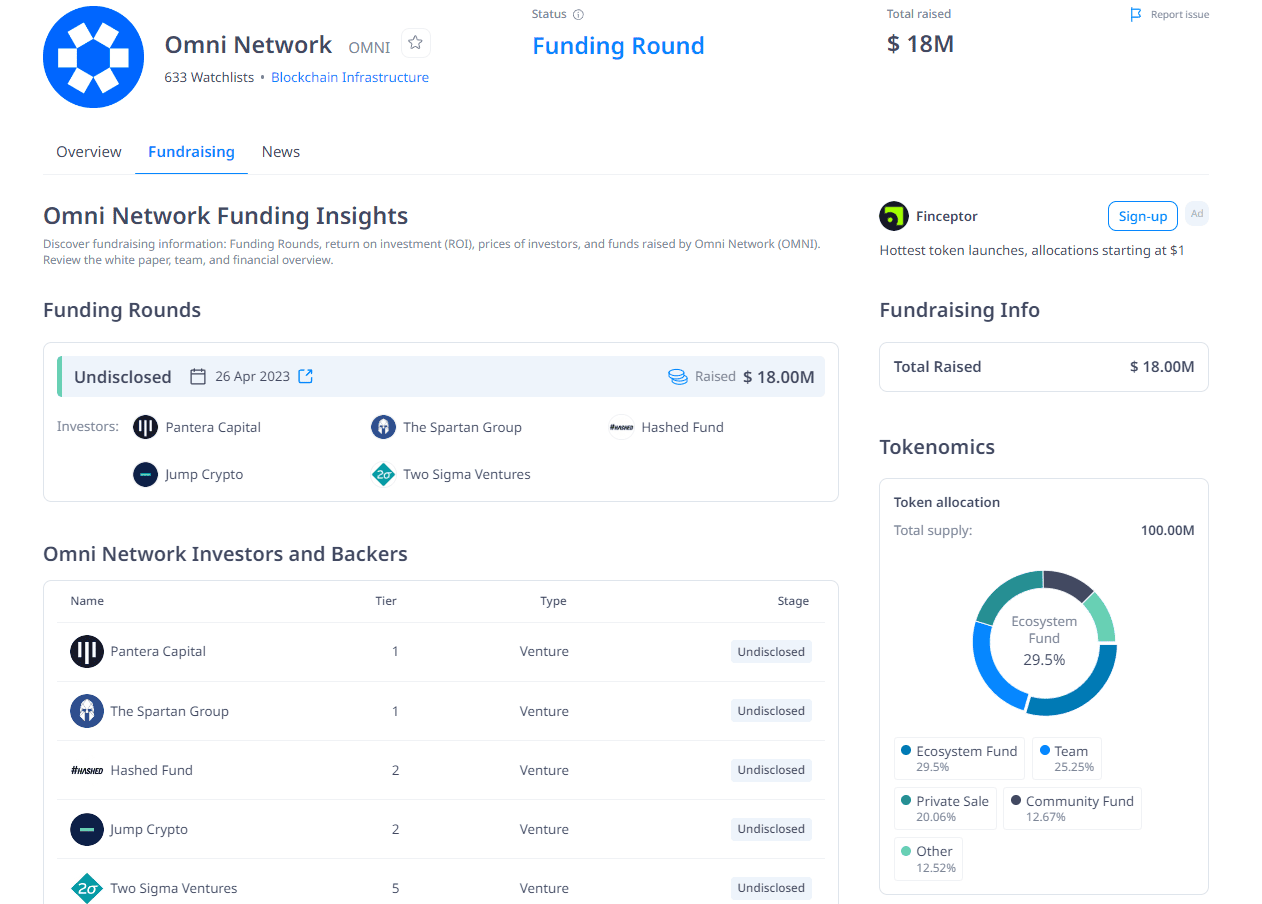Open the News tab
Image resolution: width=1262 pixels, height=904 pixels.
(x=281, y=152)
